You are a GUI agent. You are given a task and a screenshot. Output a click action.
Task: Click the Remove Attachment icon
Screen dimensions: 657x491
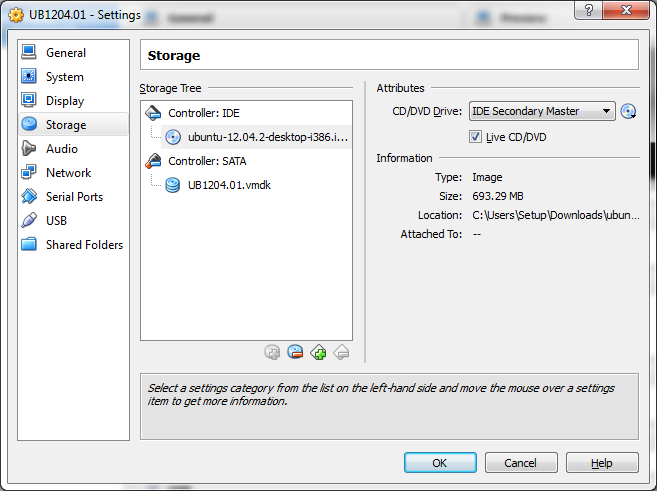pyautogui.click(x=295, y=352)
